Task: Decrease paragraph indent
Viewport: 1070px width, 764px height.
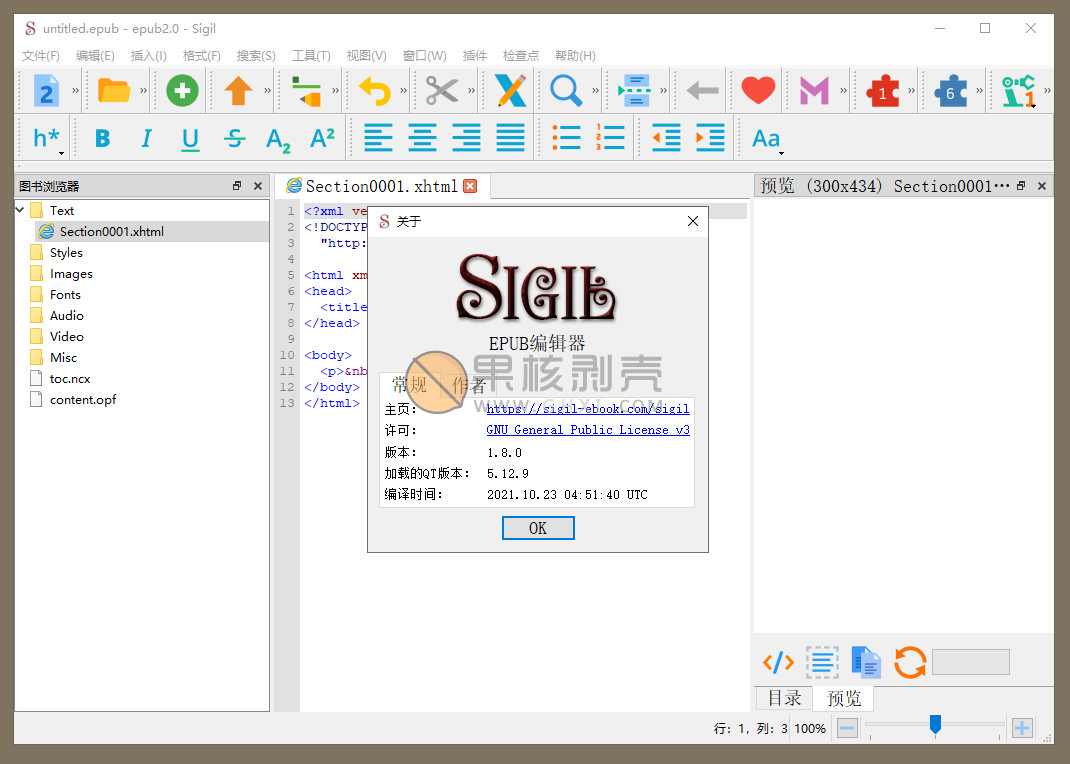Action: (x=666, y=138)
